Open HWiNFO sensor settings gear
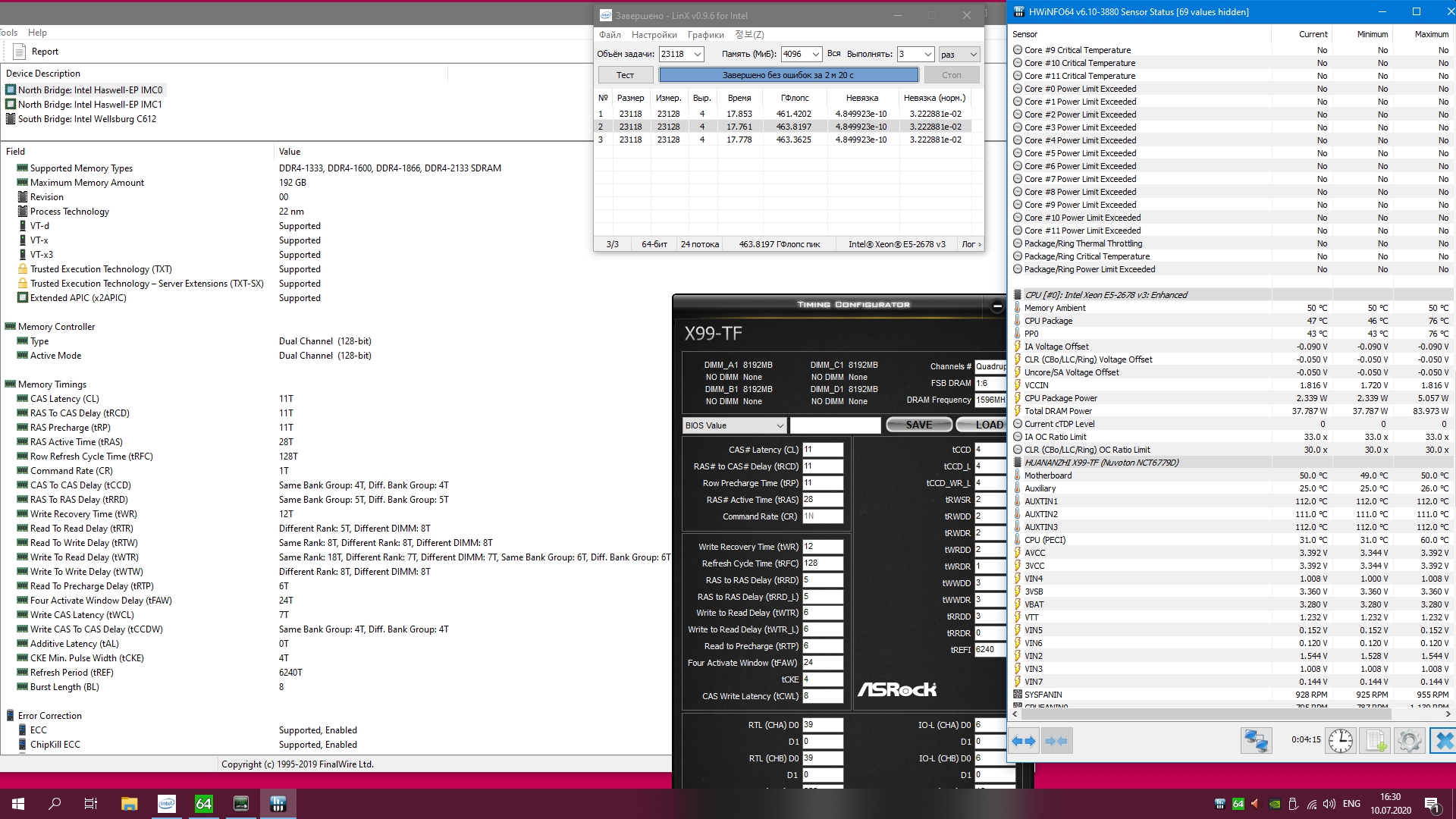The width and height of the screenshot is (1456, 819). pyautogui.click(x=1409, y=741)
